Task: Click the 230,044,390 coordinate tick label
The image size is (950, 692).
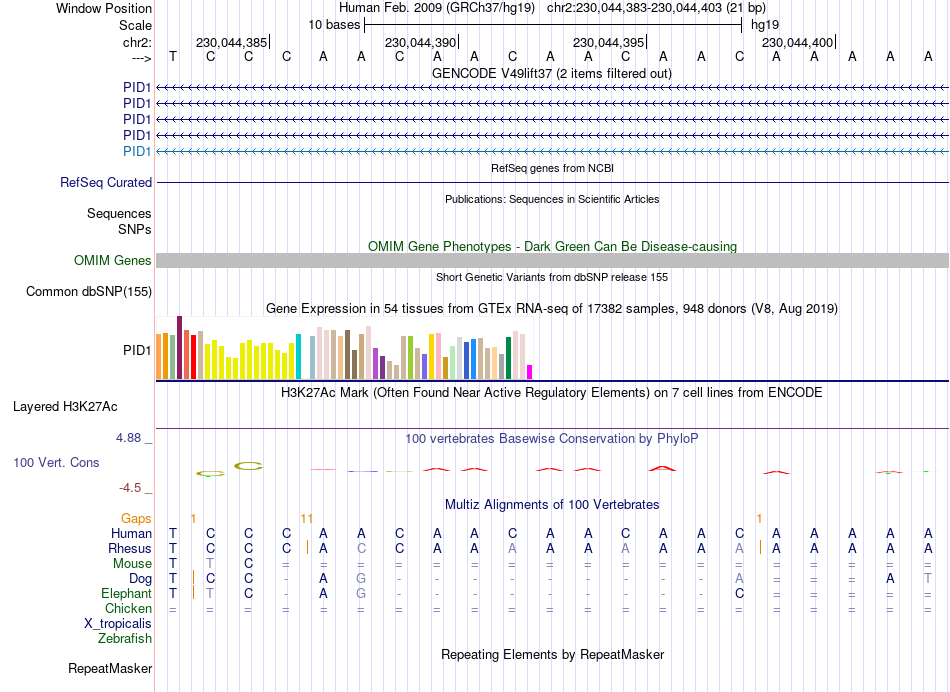Action: (420, 42)
